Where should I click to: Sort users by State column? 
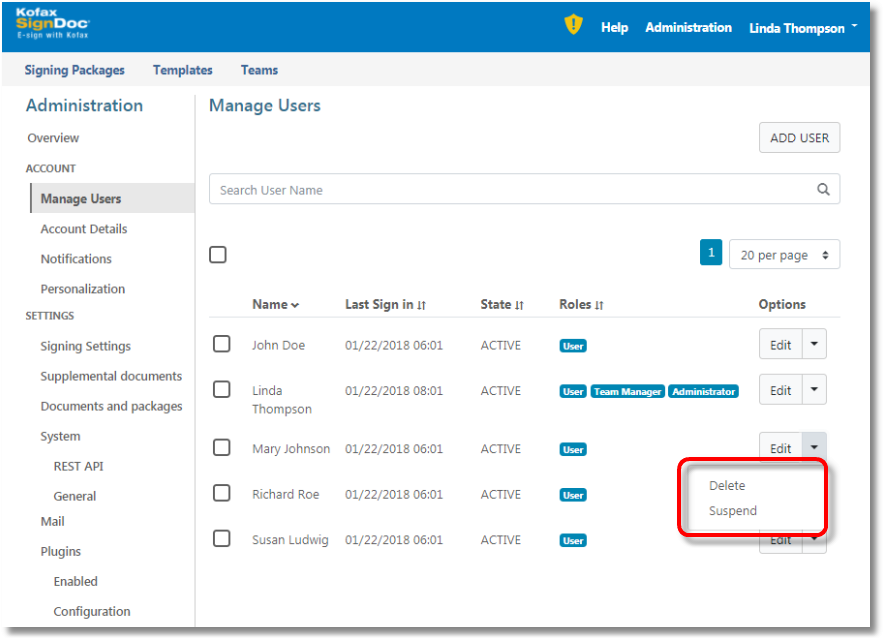[x=502, y=305]
